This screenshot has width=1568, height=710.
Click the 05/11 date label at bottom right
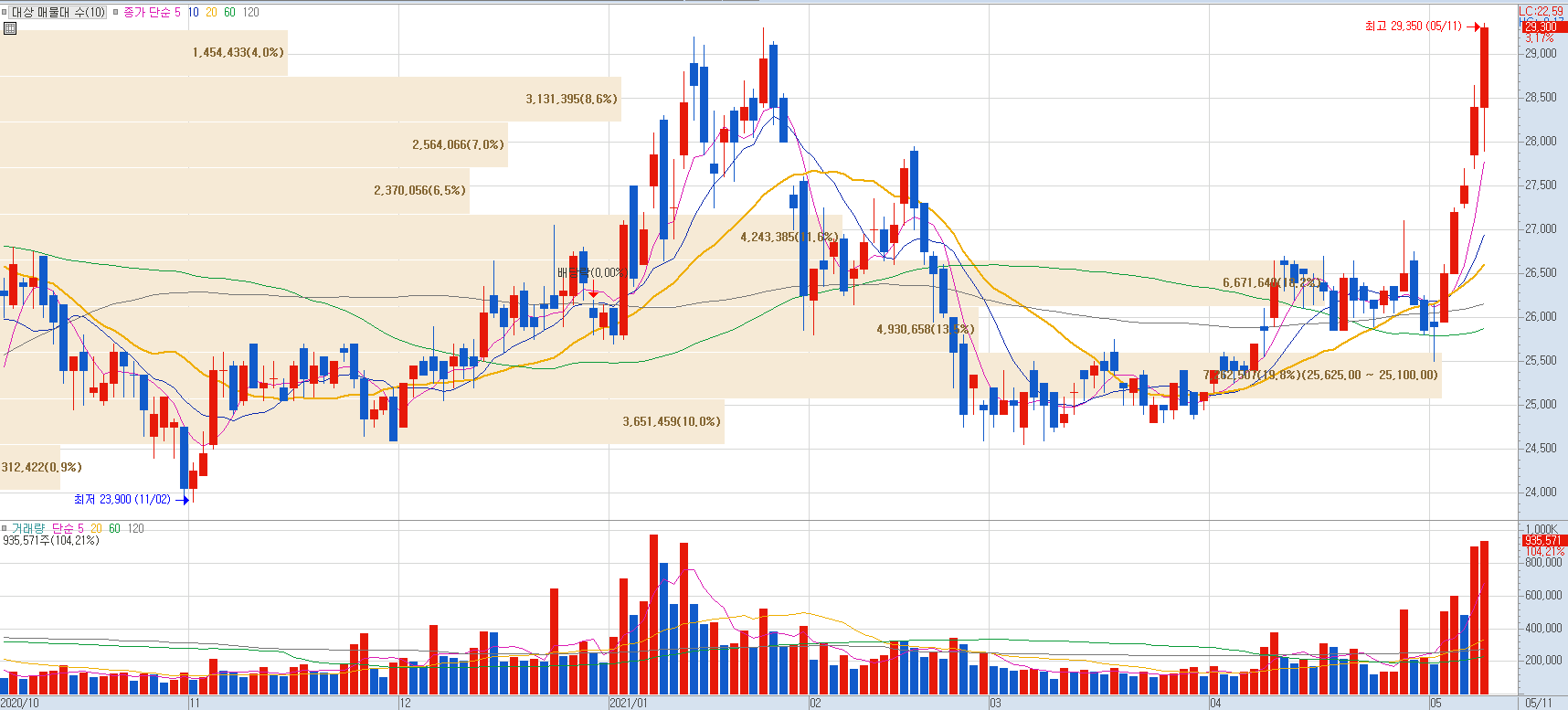1539,703
